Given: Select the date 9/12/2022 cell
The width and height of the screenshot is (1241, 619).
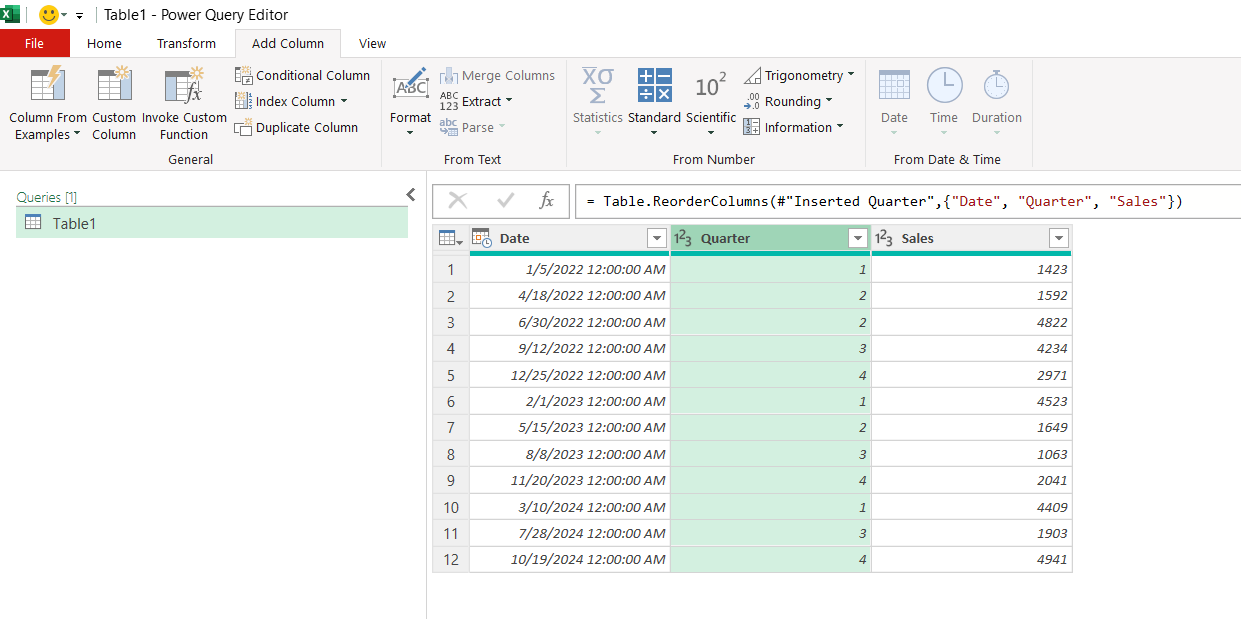Looking at the screenshot, I should pyautogui.click(x=569, y=348).
